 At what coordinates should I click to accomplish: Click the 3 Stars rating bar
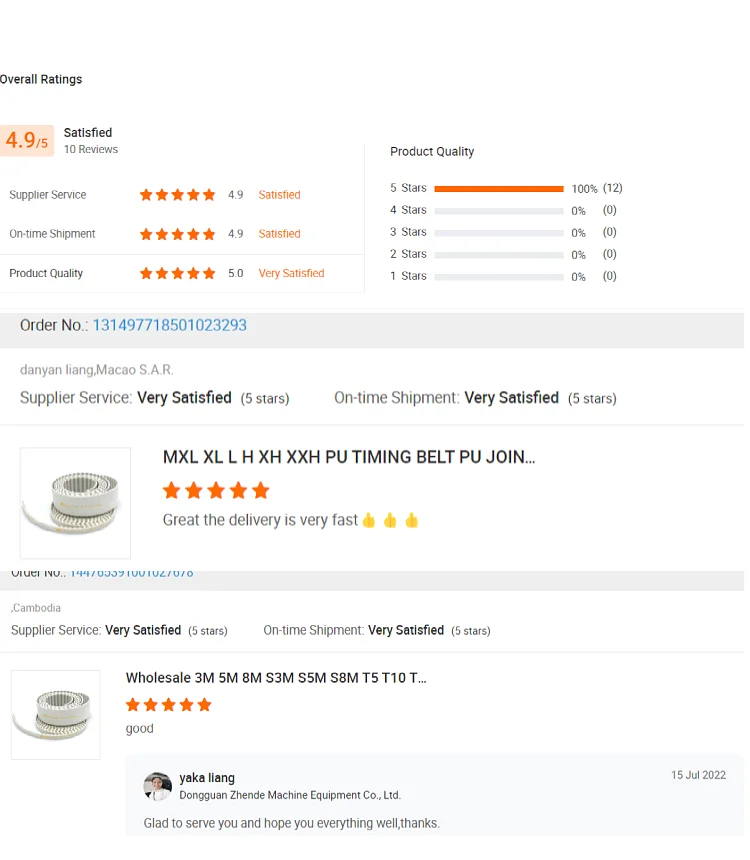(x=499, y=233)
